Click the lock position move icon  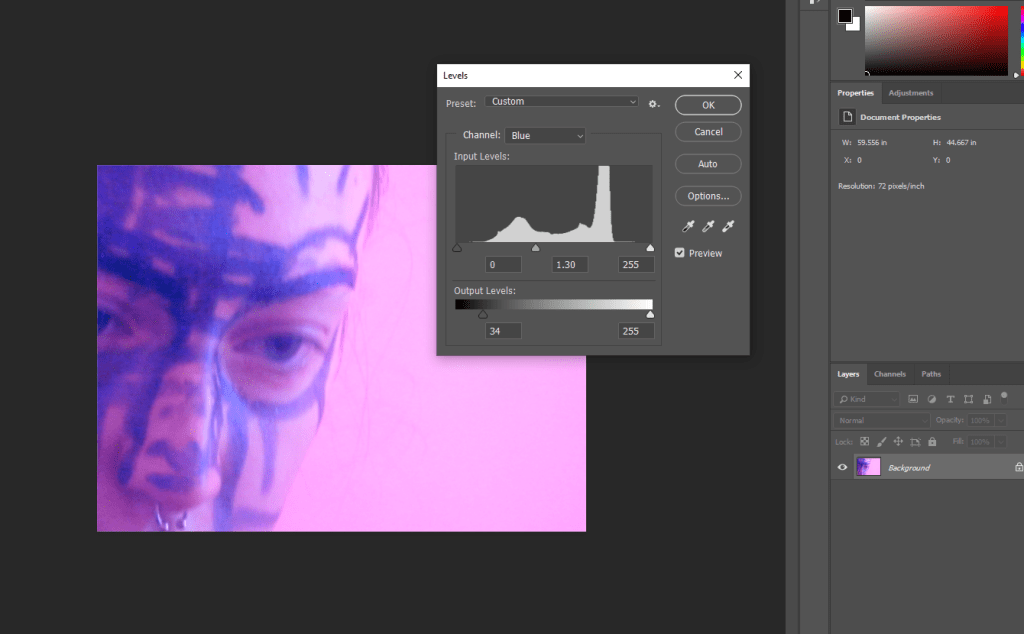coord(898,441)
